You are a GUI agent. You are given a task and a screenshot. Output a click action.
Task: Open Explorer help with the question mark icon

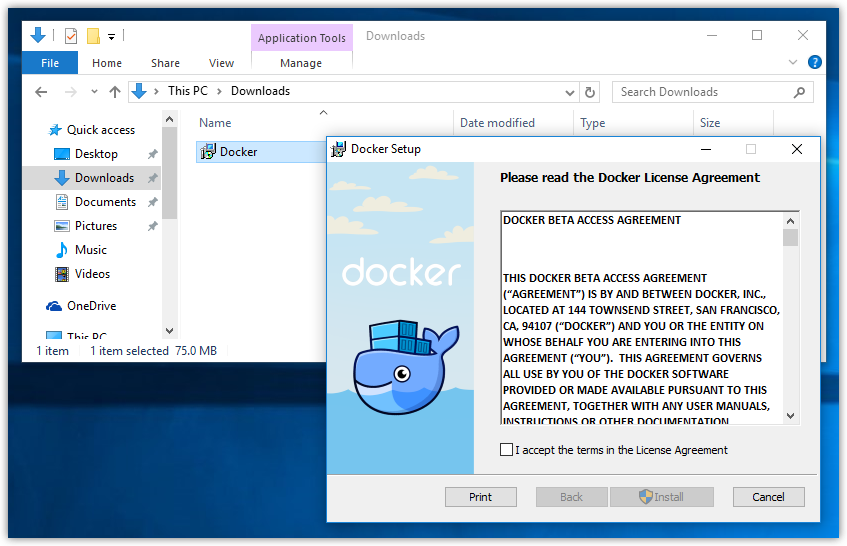click(815, 62)
